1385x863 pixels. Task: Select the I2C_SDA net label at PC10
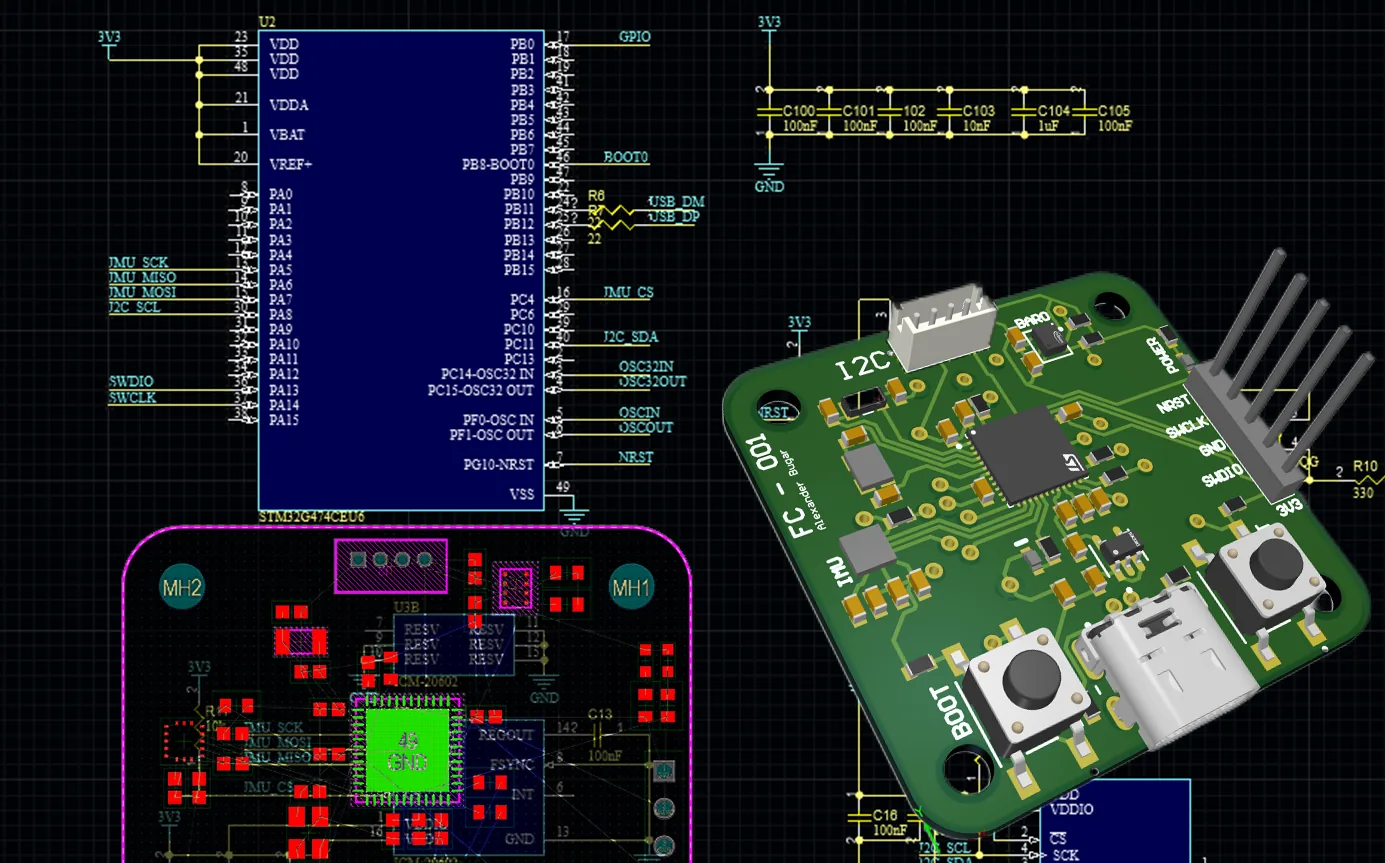tap(631, 337)
